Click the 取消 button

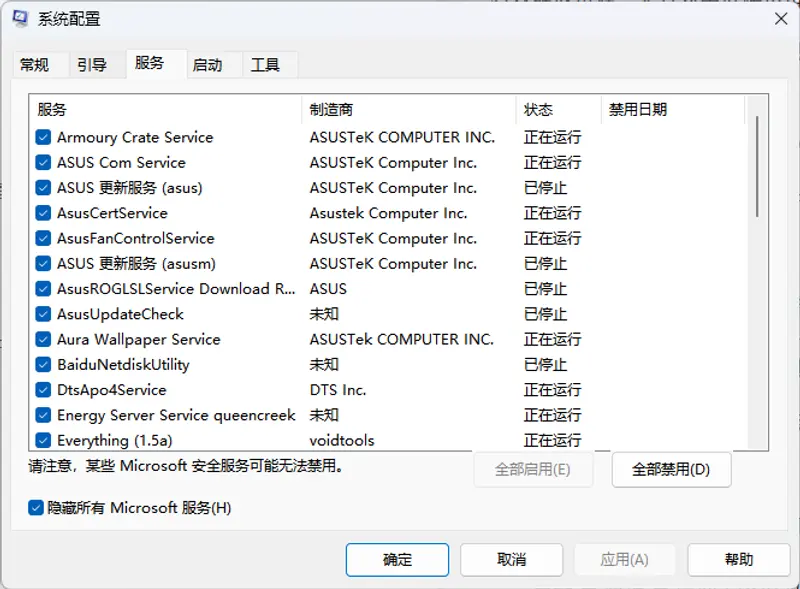(x=511, y=560)
